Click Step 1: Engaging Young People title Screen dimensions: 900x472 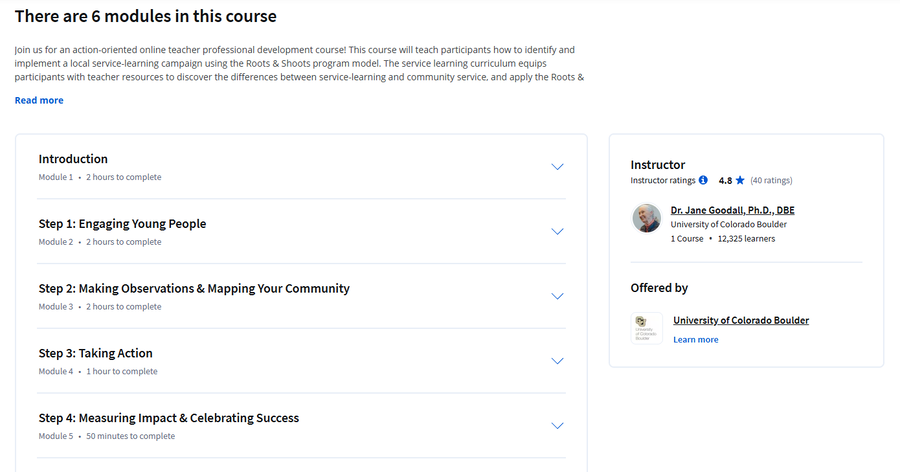[122, 224]
